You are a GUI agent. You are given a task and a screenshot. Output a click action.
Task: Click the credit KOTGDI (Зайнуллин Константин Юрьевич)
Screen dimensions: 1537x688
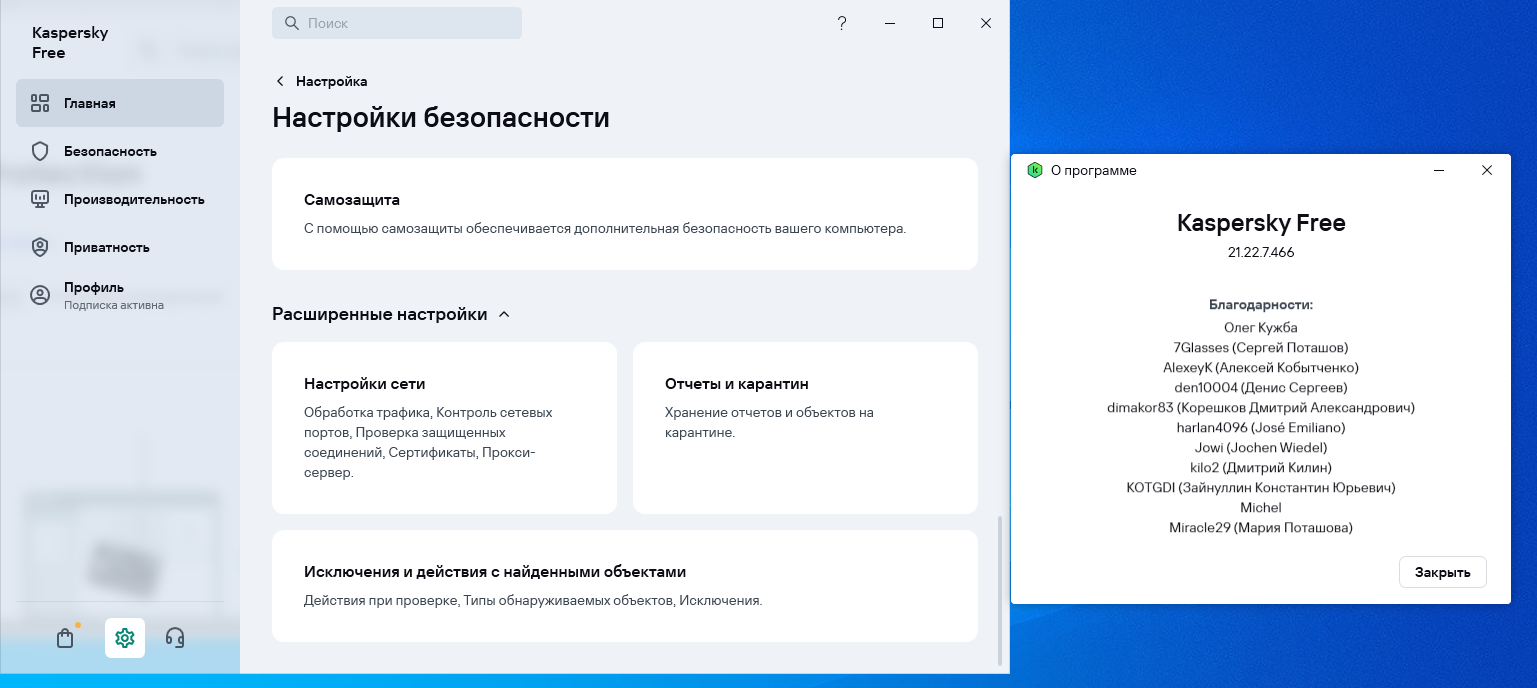click(1261, 487)
